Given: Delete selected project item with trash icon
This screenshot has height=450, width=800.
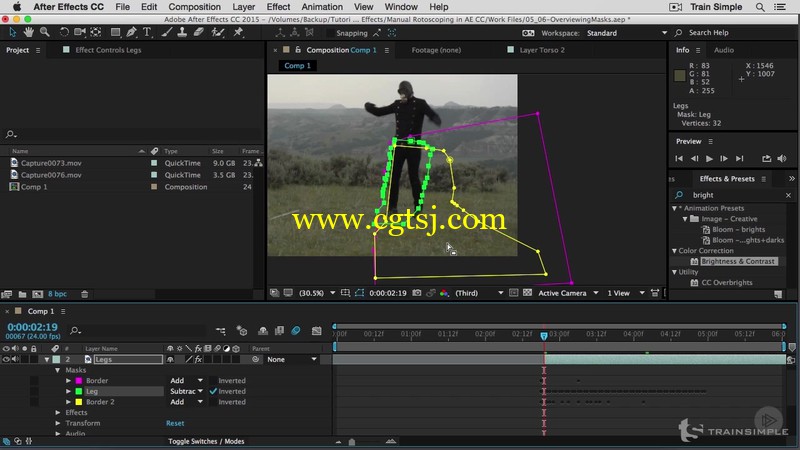Looking at the screenshot, I should [85, 294].
